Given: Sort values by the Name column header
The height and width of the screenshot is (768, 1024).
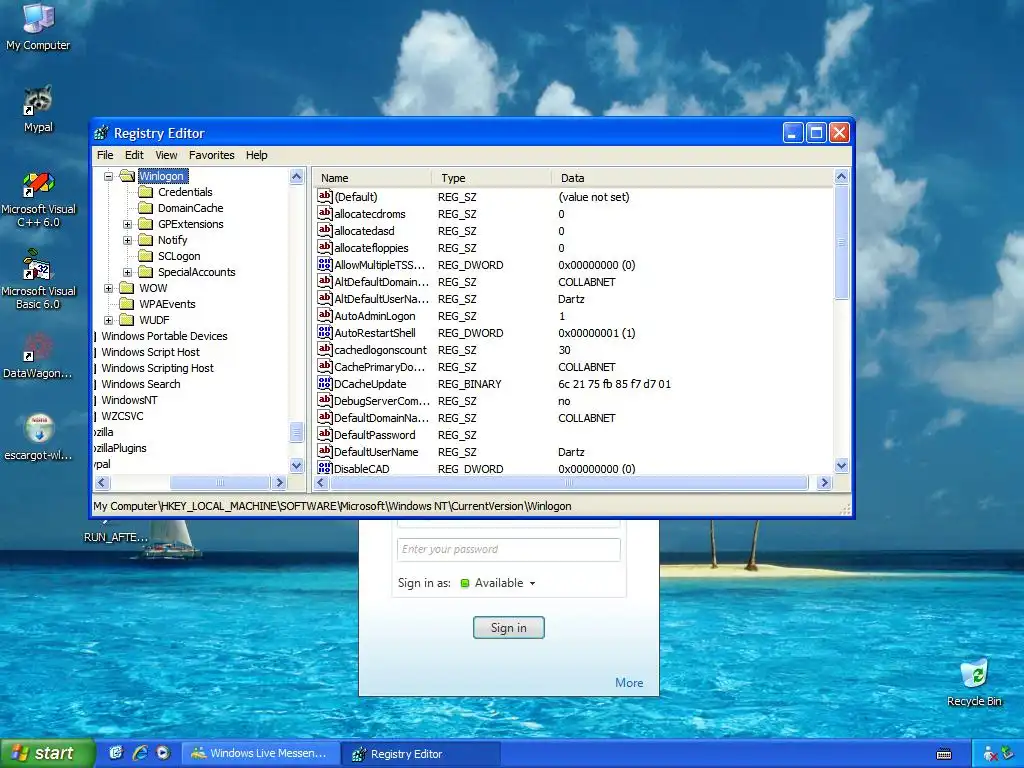Looking at the screenshot, I should (x=372, y=178).
